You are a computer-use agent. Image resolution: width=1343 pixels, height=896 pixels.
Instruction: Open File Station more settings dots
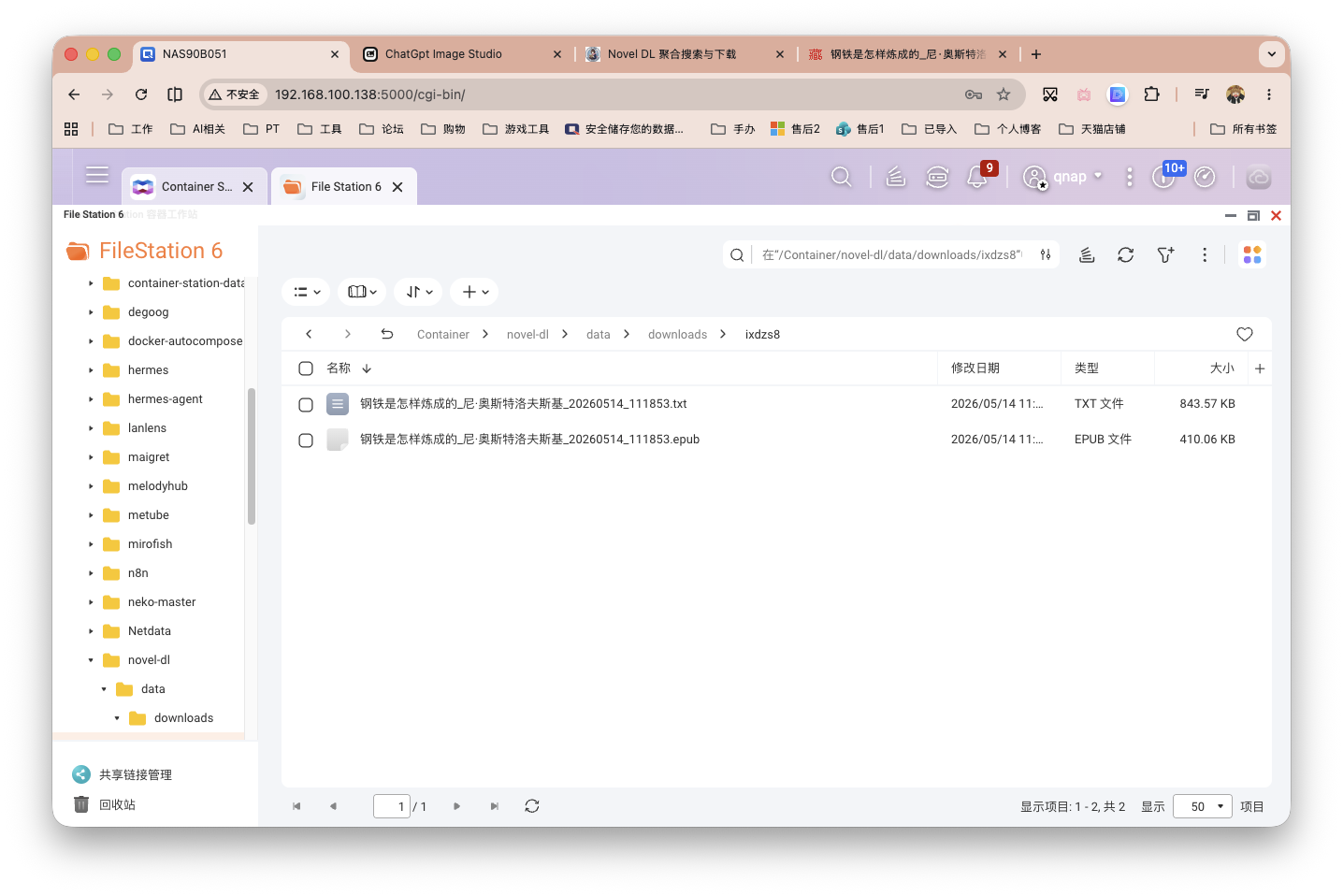pos(1205,254)
